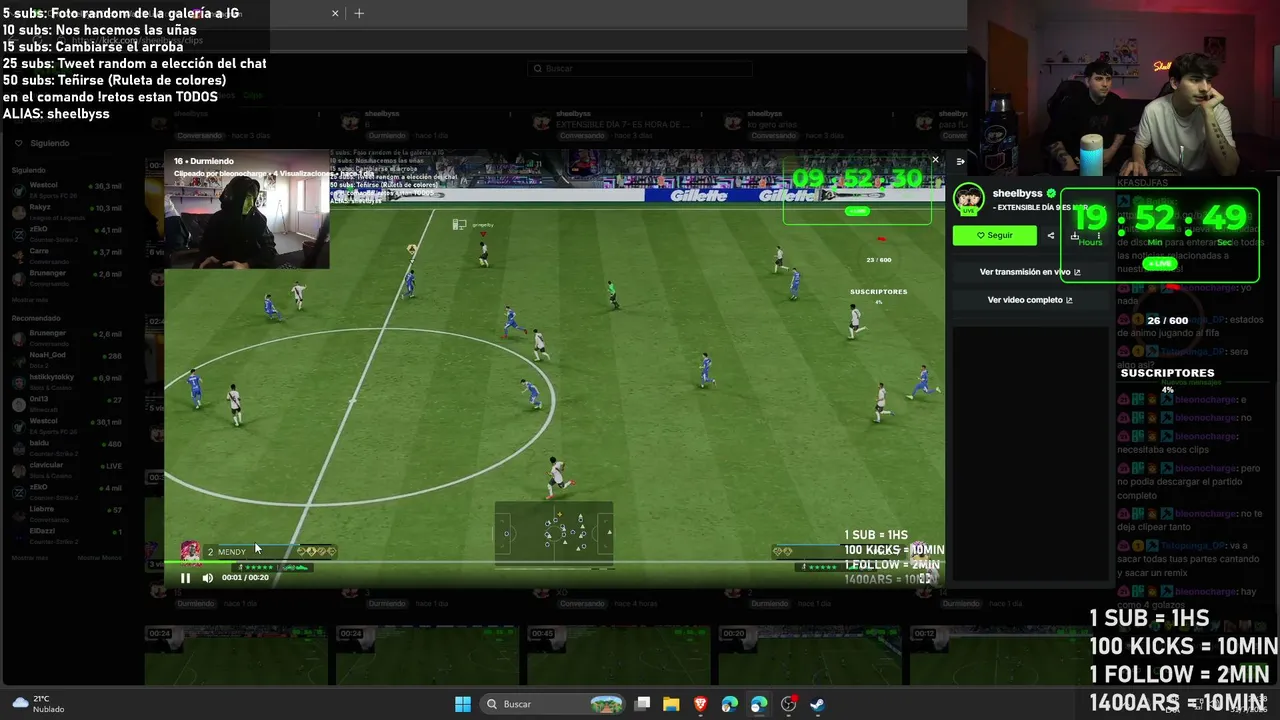Share the clip
Viewport: 1280px width, 720px height.
tap(1050, 236)
